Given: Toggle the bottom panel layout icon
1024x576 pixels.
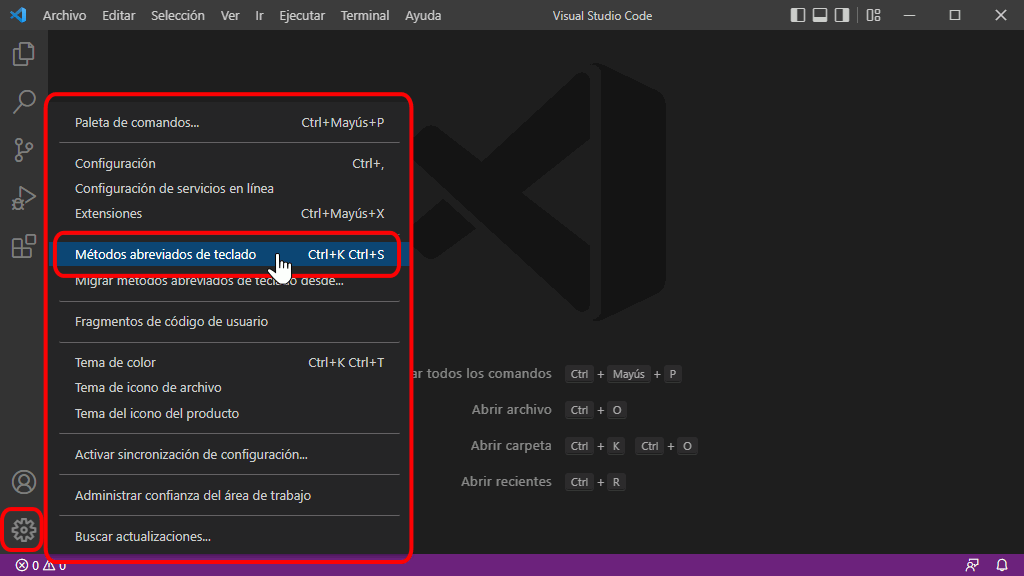Looking at the screenshot, I should tap(820, 15).
